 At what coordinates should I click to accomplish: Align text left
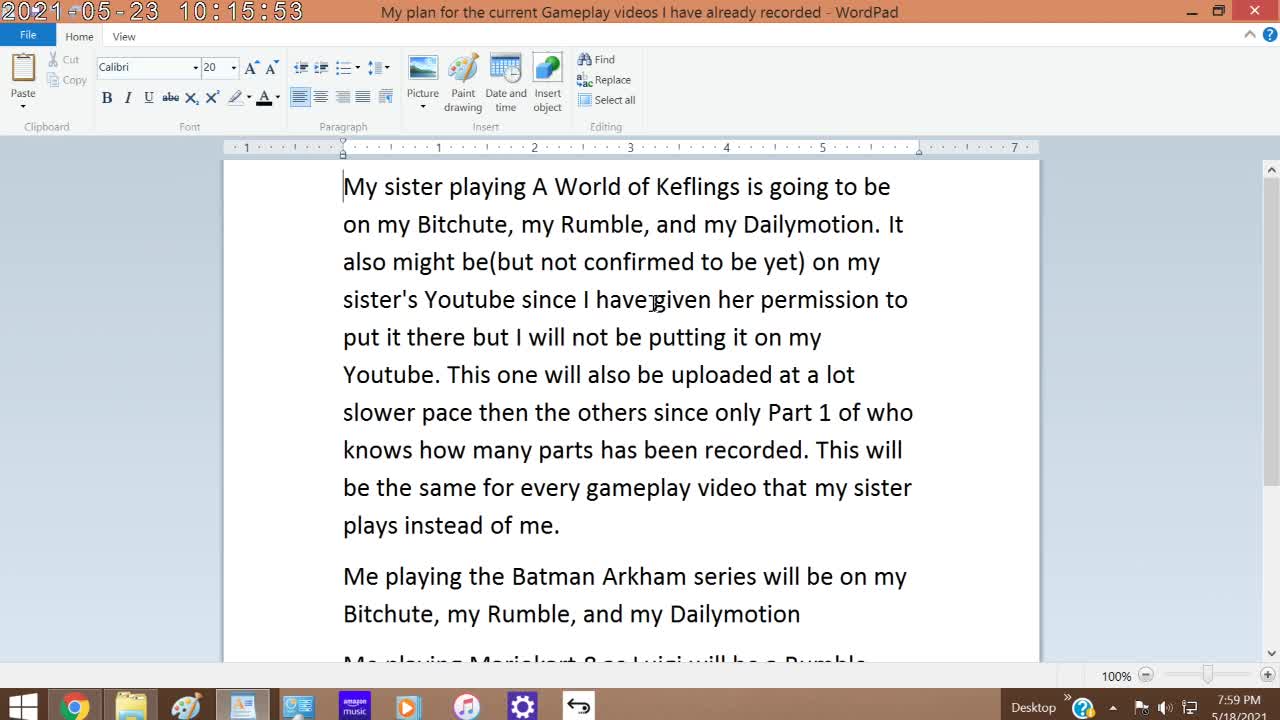[x=300, y=97]
